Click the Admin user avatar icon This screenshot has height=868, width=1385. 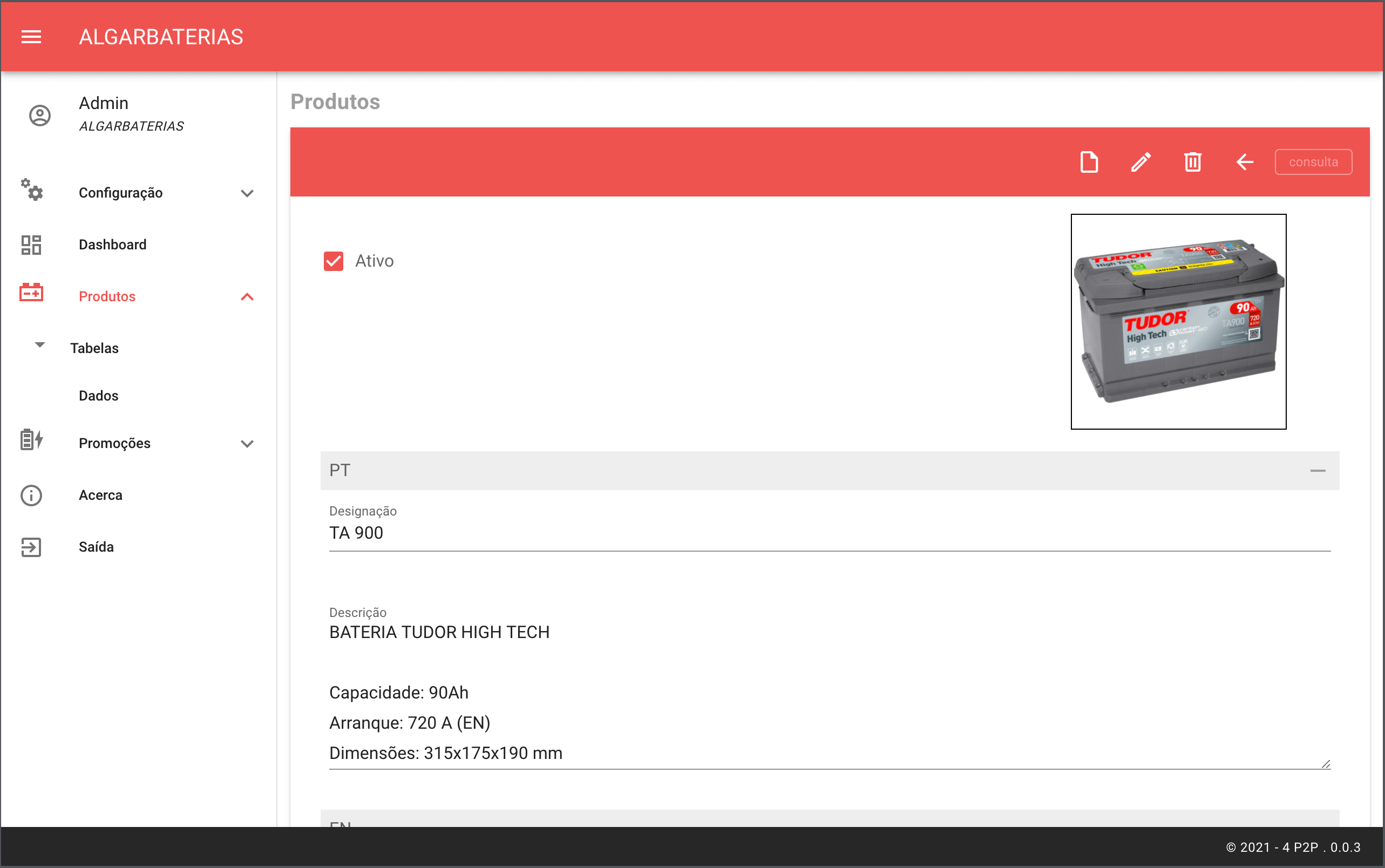pyautogui.click(x=39, y=116)
